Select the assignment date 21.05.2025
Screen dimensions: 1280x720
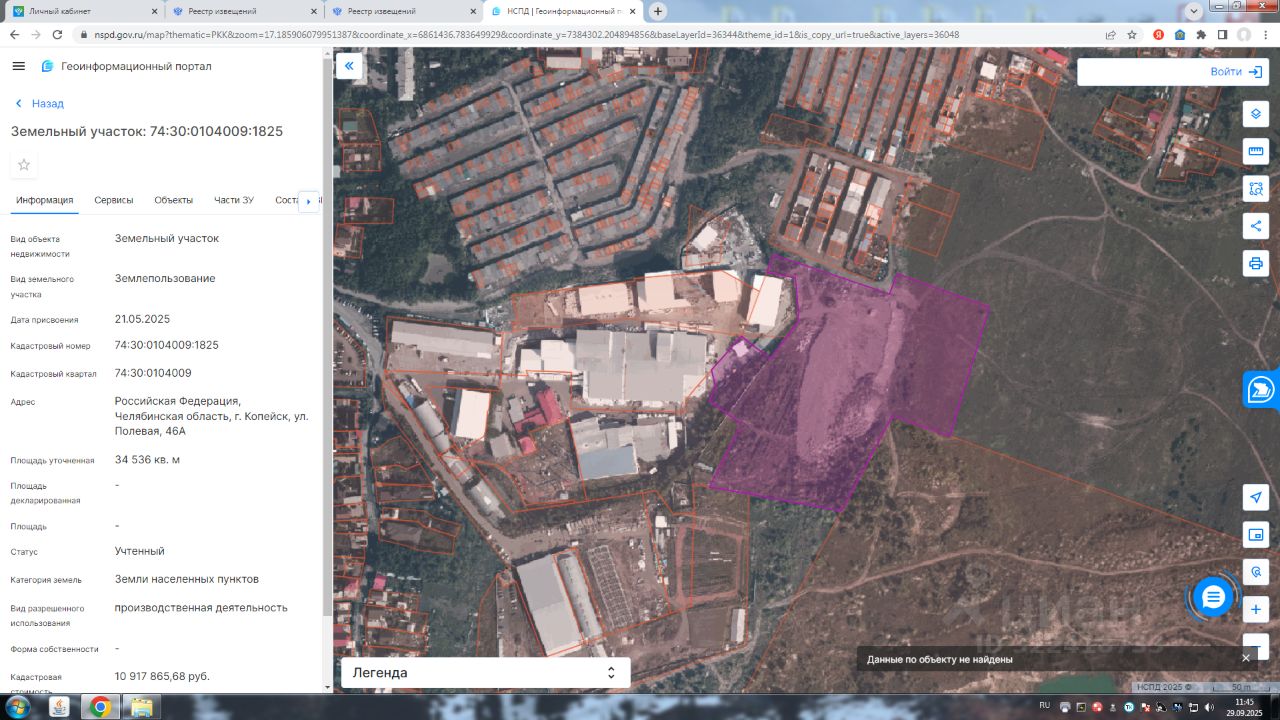[x=143, y=319]
